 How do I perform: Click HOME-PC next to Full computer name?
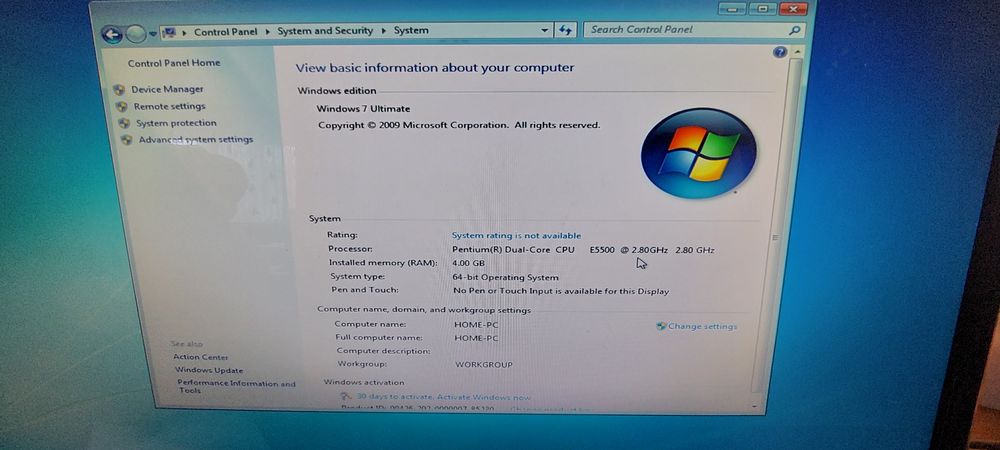click(x=476, y=338)
